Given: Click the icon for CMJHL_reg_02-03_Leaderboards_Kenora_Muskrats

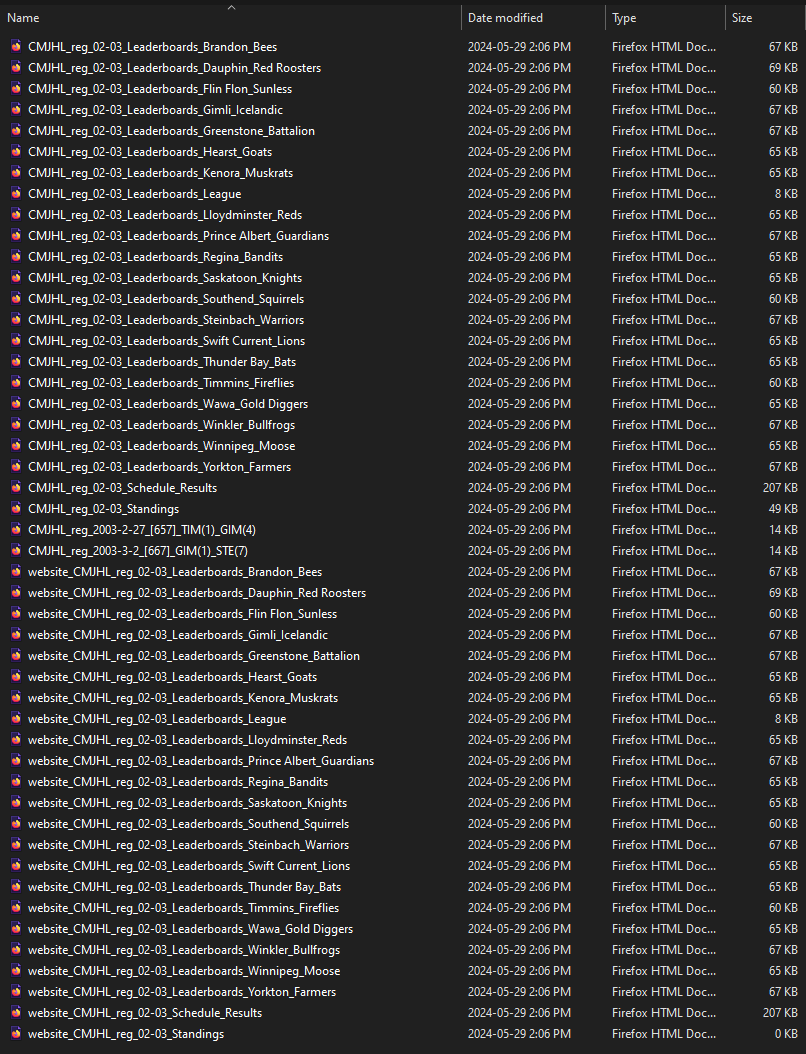Looking at the screenshot, I should (16, 173).
